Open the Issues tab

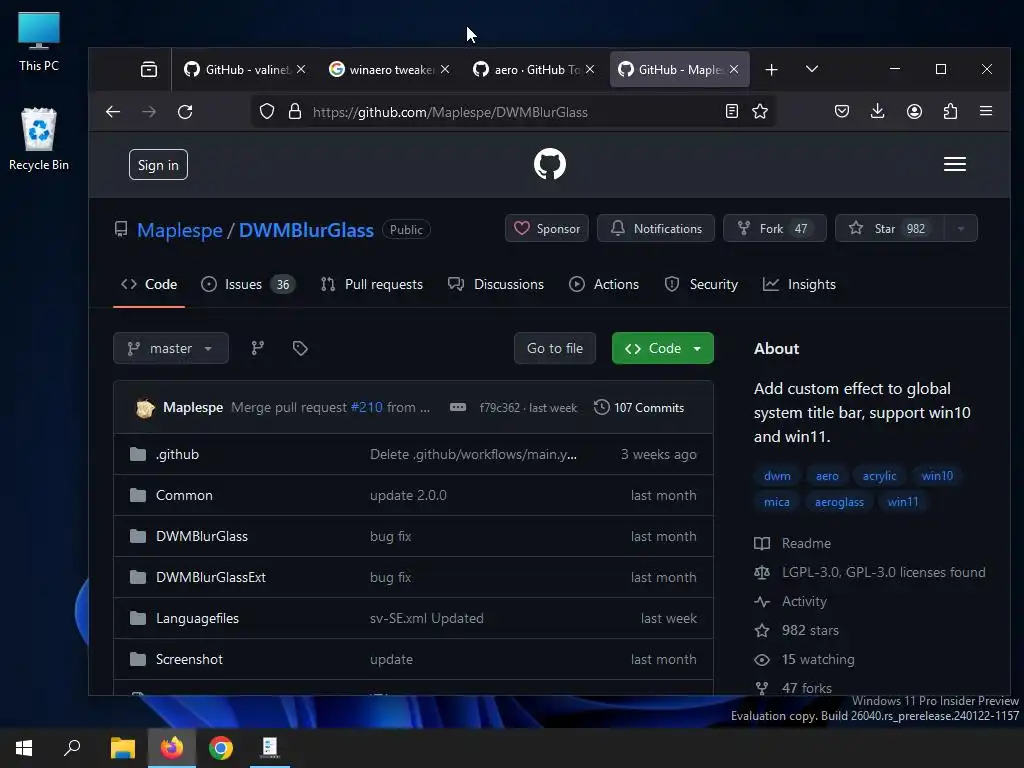pos(248,284)
